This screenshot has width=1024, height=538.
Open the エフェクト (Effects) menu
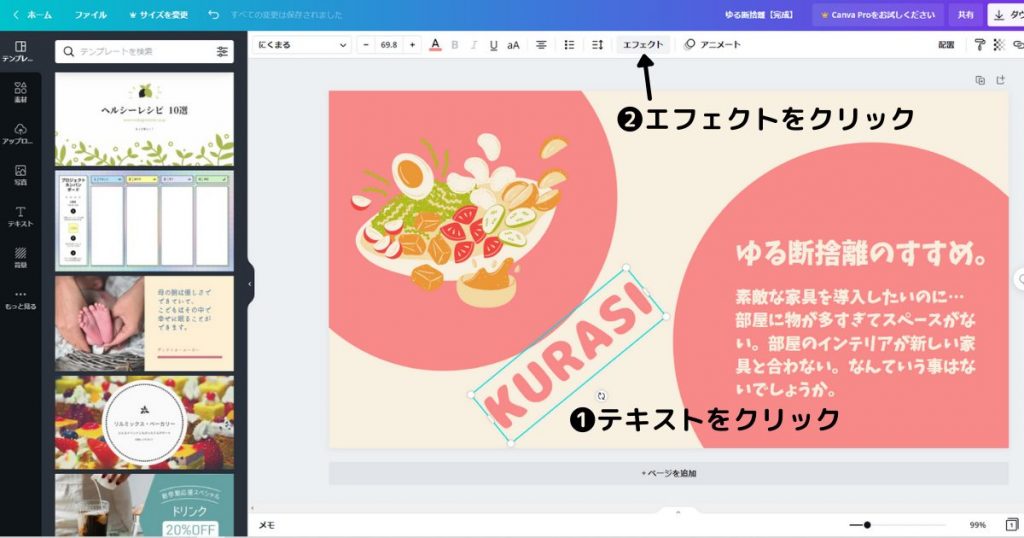pos(642,45)
